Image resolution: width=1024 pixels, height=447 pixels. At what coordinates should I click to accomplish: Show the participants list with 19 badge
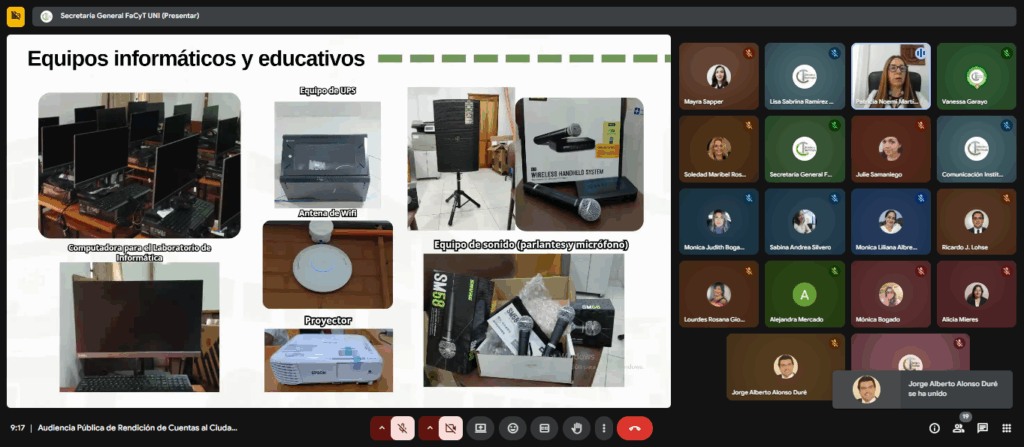point(959,427)
